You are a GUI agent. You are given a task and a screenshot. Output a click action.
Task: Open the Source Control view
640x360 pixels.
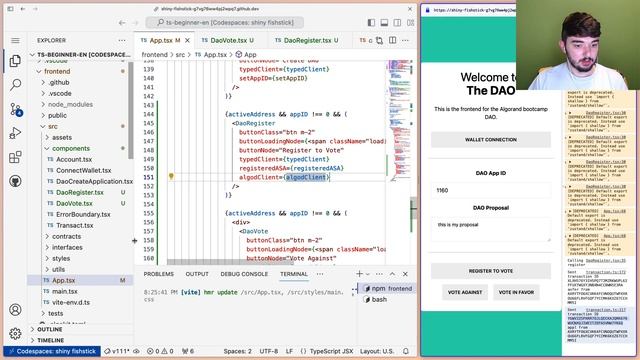tap(16, 109)
